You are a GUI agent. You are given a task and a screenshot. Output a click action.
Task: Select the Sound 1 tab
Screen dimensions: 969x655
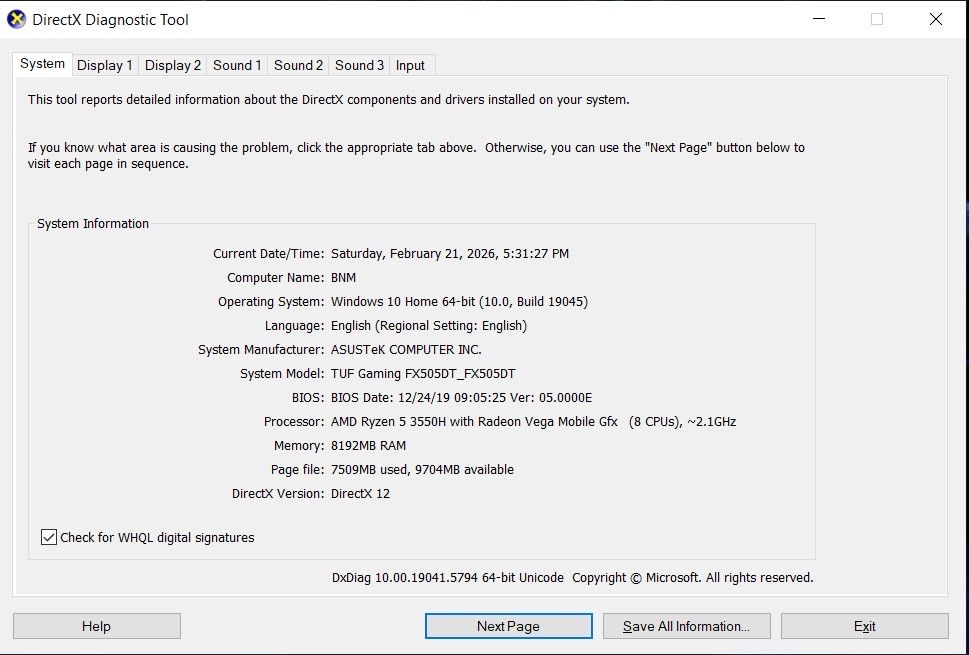[237, 66]
